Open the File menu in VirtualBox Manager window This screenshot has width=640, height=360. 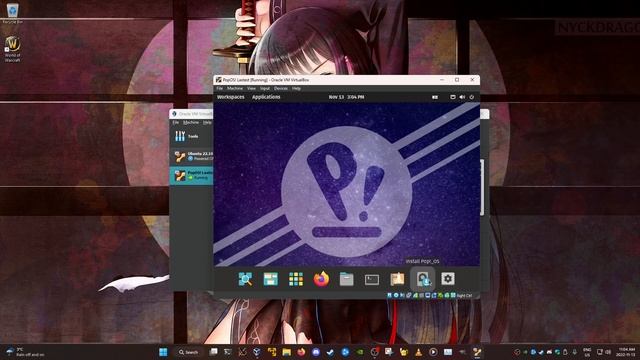(x=176, y=122)
